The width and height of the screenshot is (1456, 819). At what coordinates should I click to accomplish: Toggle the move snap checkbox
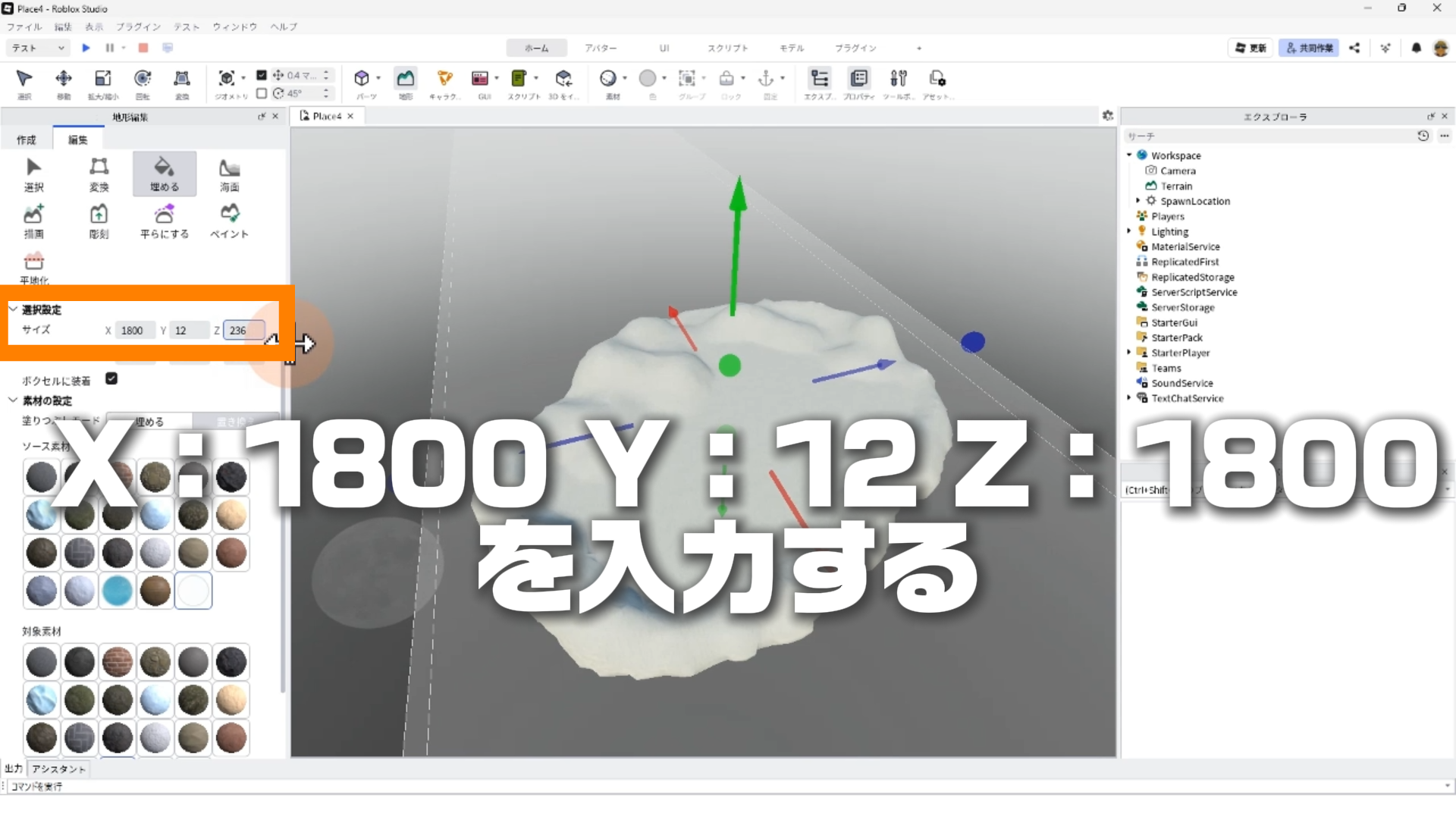(x=262, y=75)
